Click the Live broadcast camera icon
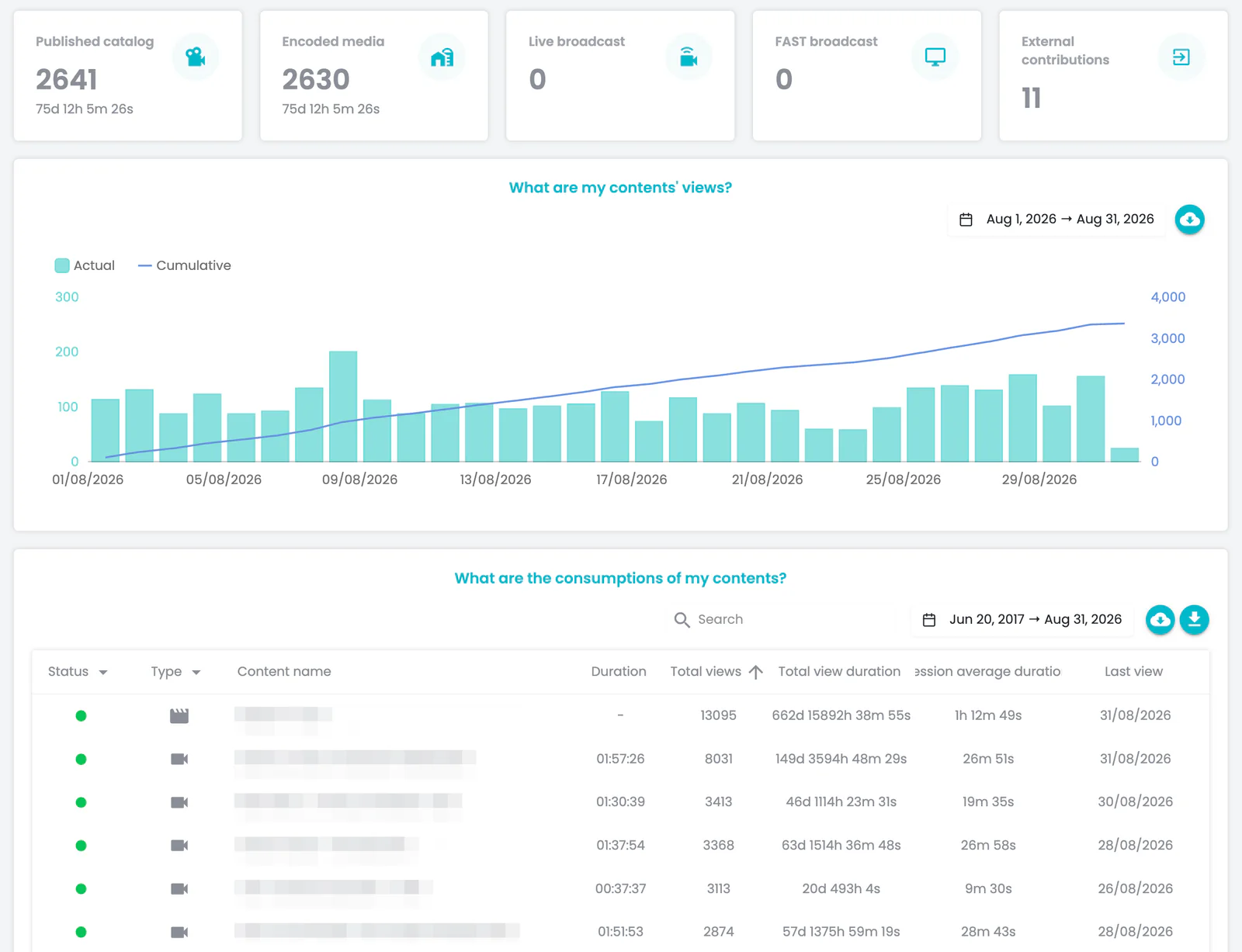 click(689, 57)
